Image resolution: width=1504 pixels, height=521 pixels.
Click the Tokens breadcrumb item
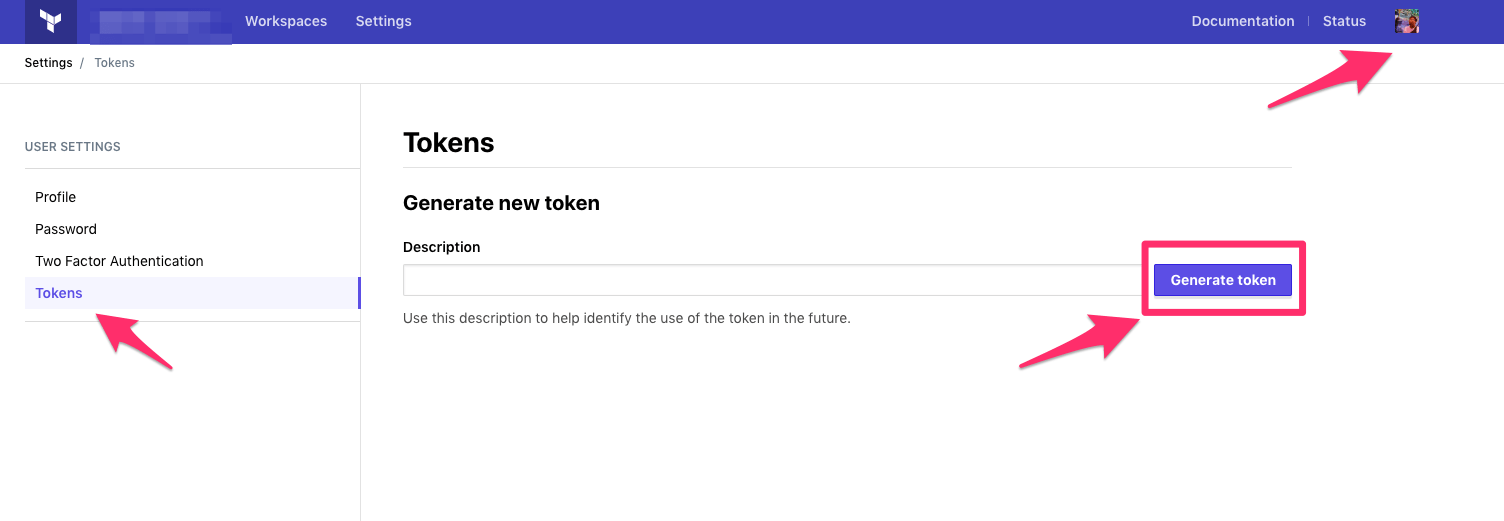pos(114,63)
